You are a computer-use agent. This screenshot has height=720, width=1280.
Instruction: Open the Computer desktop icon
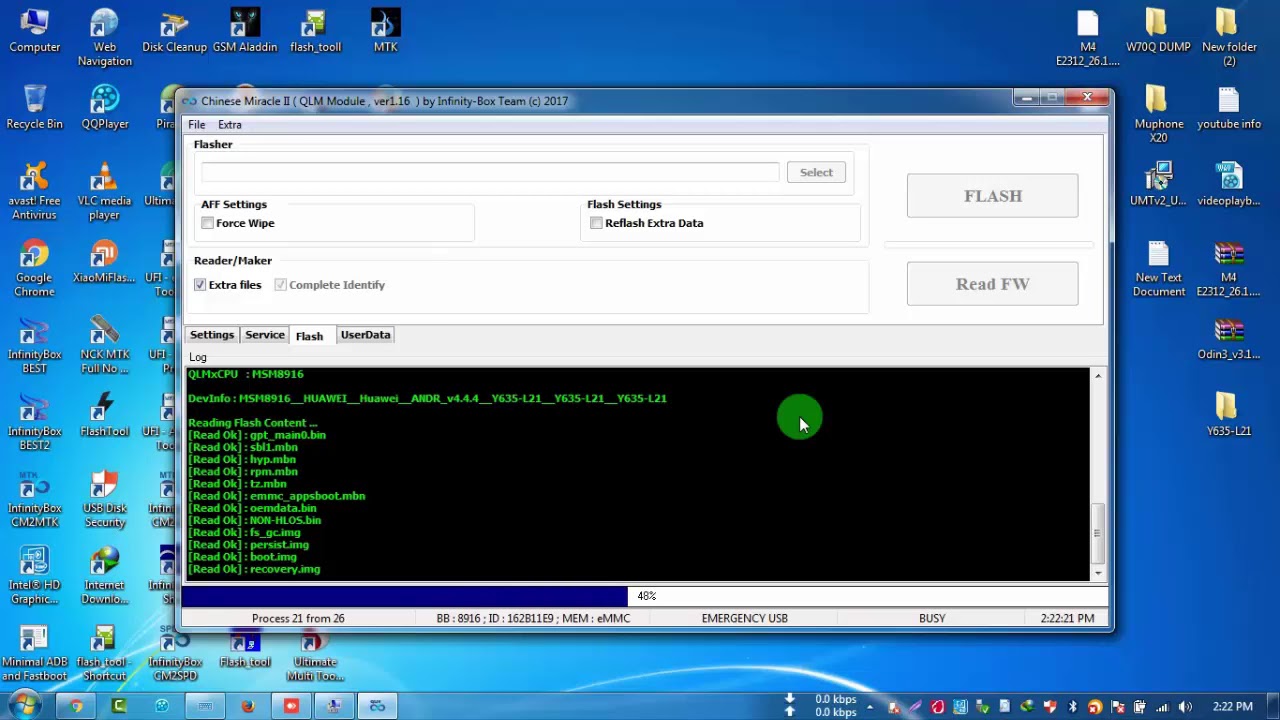(x=35, y=31)
